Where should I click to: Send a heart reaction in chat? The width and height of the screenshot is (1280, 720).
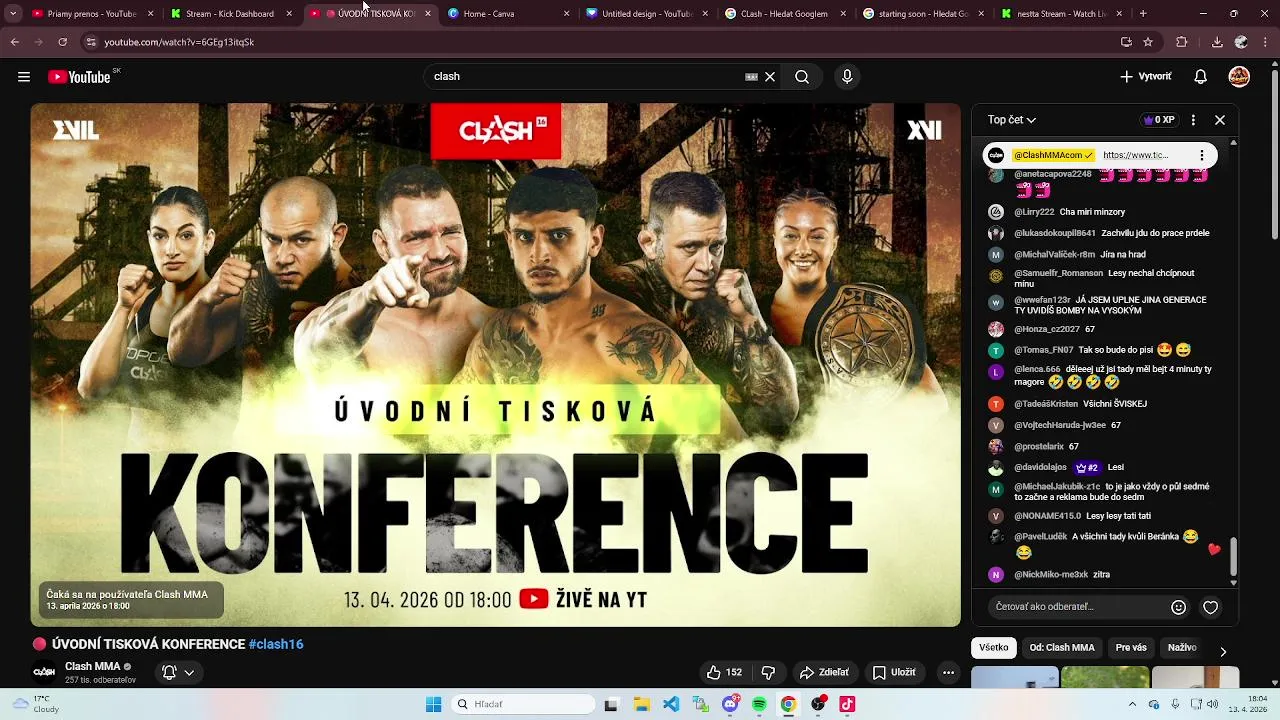point(1211,607)
